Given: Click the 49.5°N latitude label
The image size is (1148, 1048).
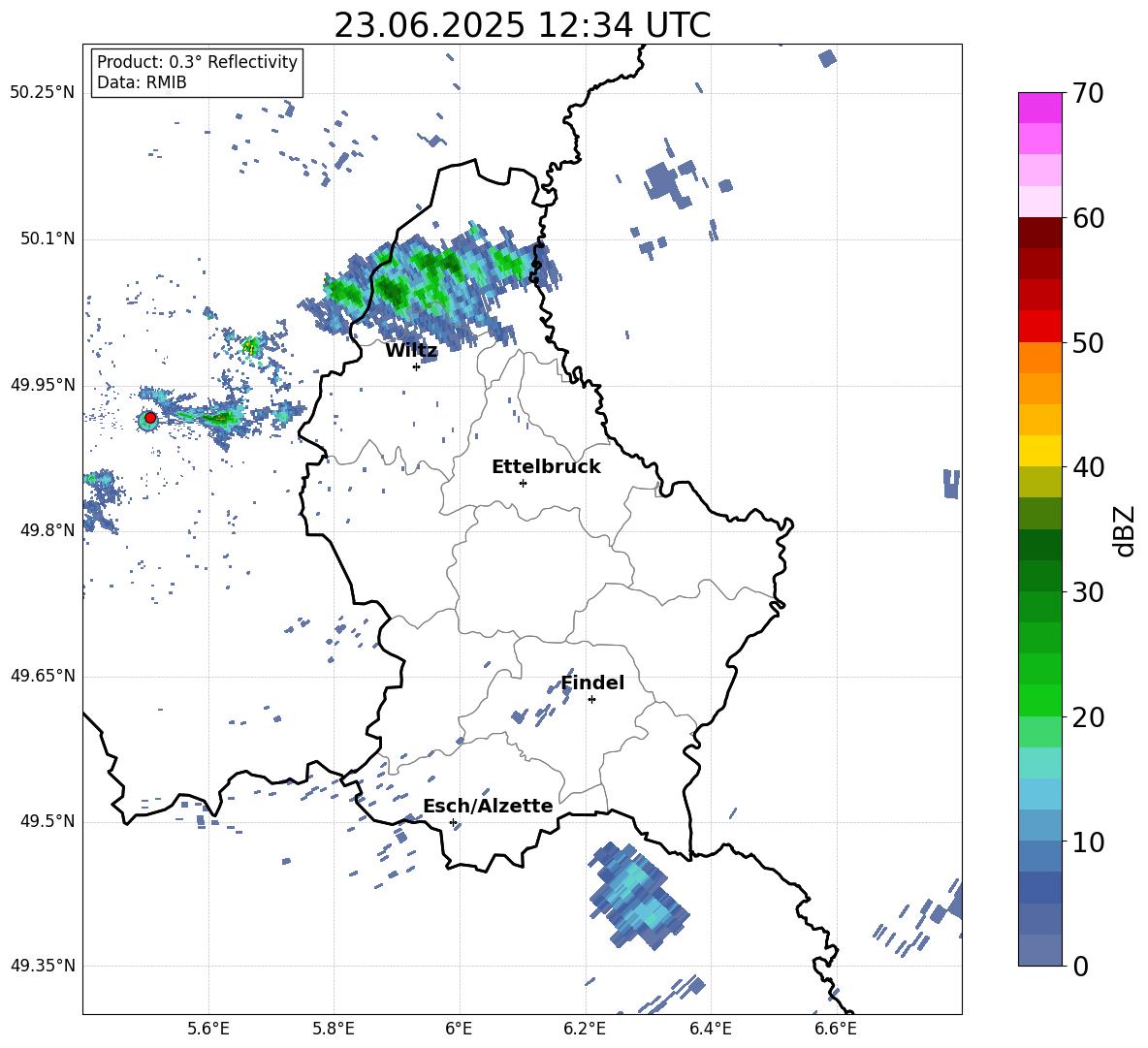Looking at the screenshot, I should [48, 822].
